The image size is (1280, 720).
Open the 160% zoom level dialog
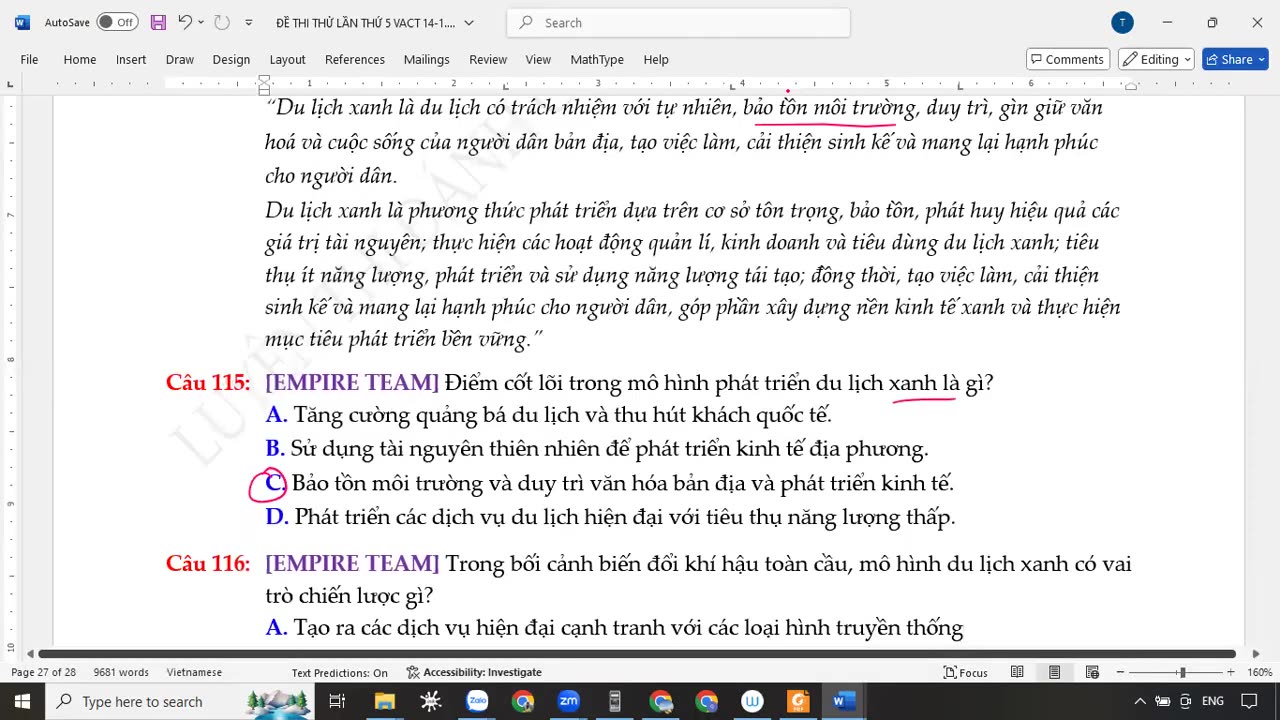pos(1259,672)
